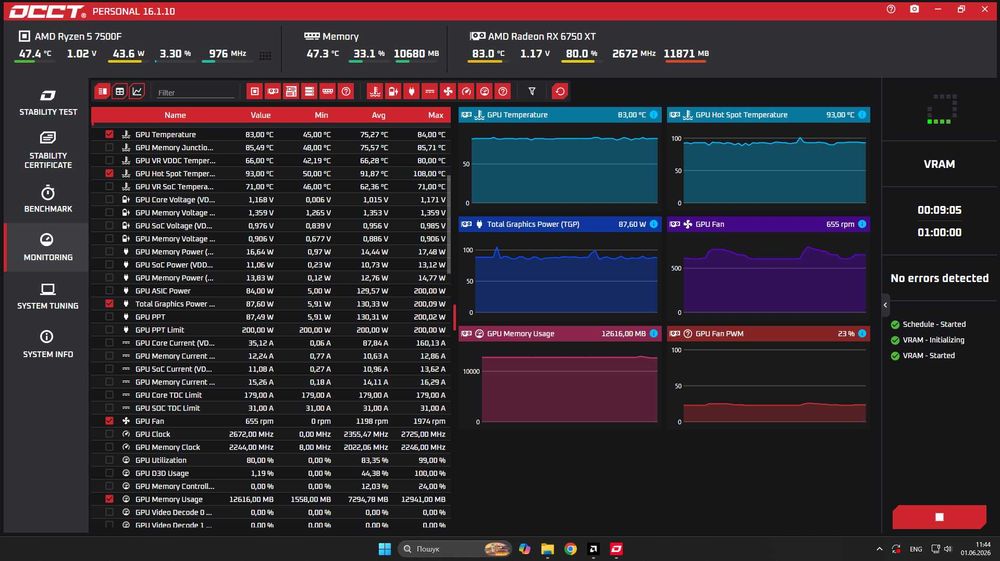Go to the Benchmark section

[x=48, y=199]
